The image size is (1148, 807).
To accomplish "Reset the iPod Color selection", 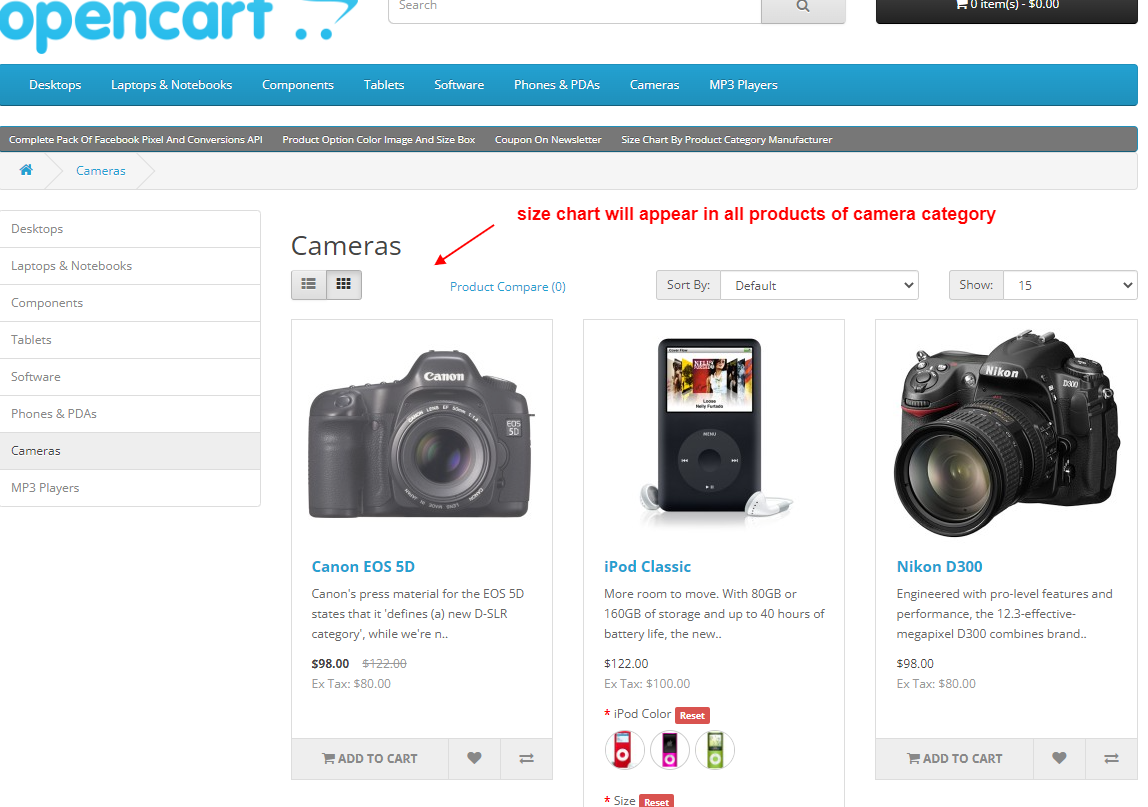I will pyautogui.click(x=692, y=715).
